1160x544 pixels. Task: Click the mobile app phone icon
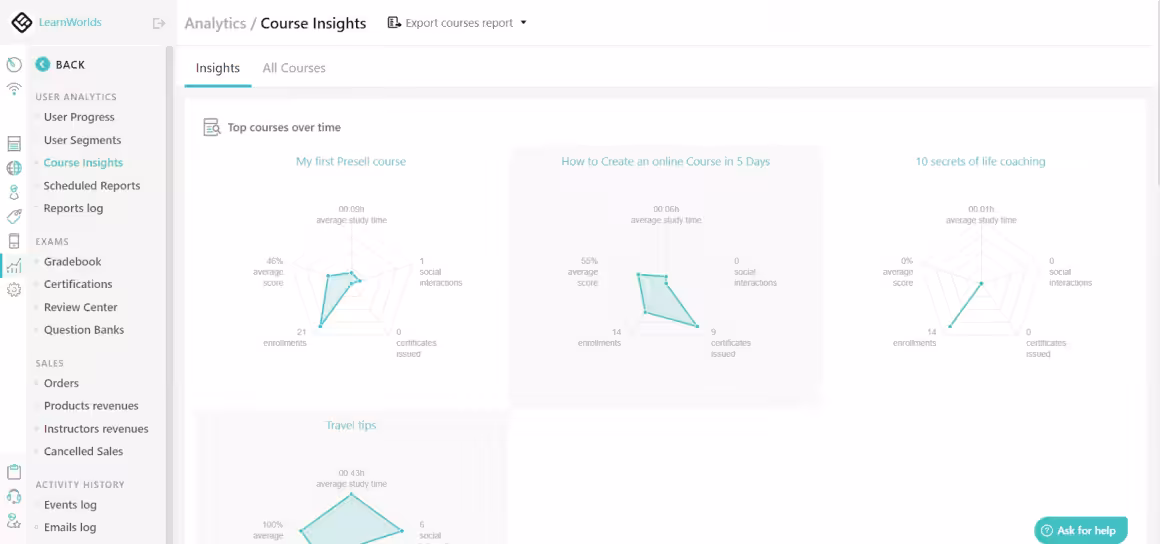click(x=14, y=241)
